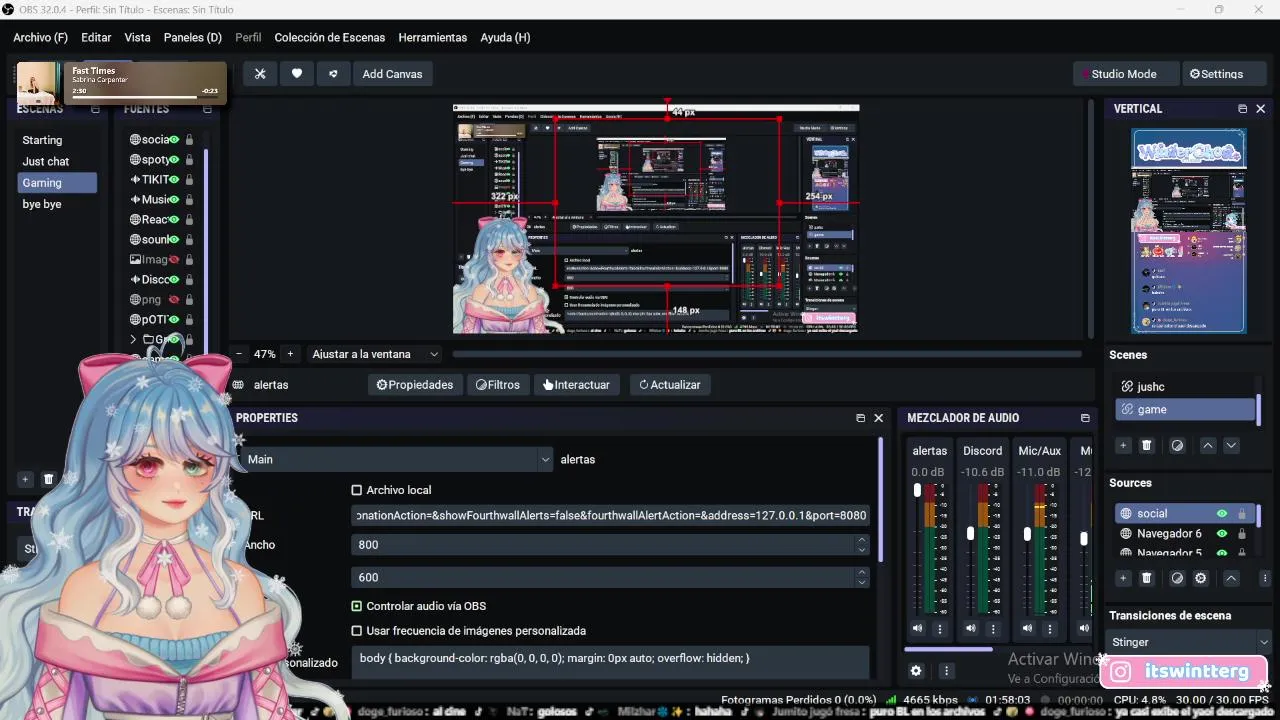
Task: Delete selected scene in Vertical Scenes panel
Action: pyautogui.click(x=1147, y=445)
